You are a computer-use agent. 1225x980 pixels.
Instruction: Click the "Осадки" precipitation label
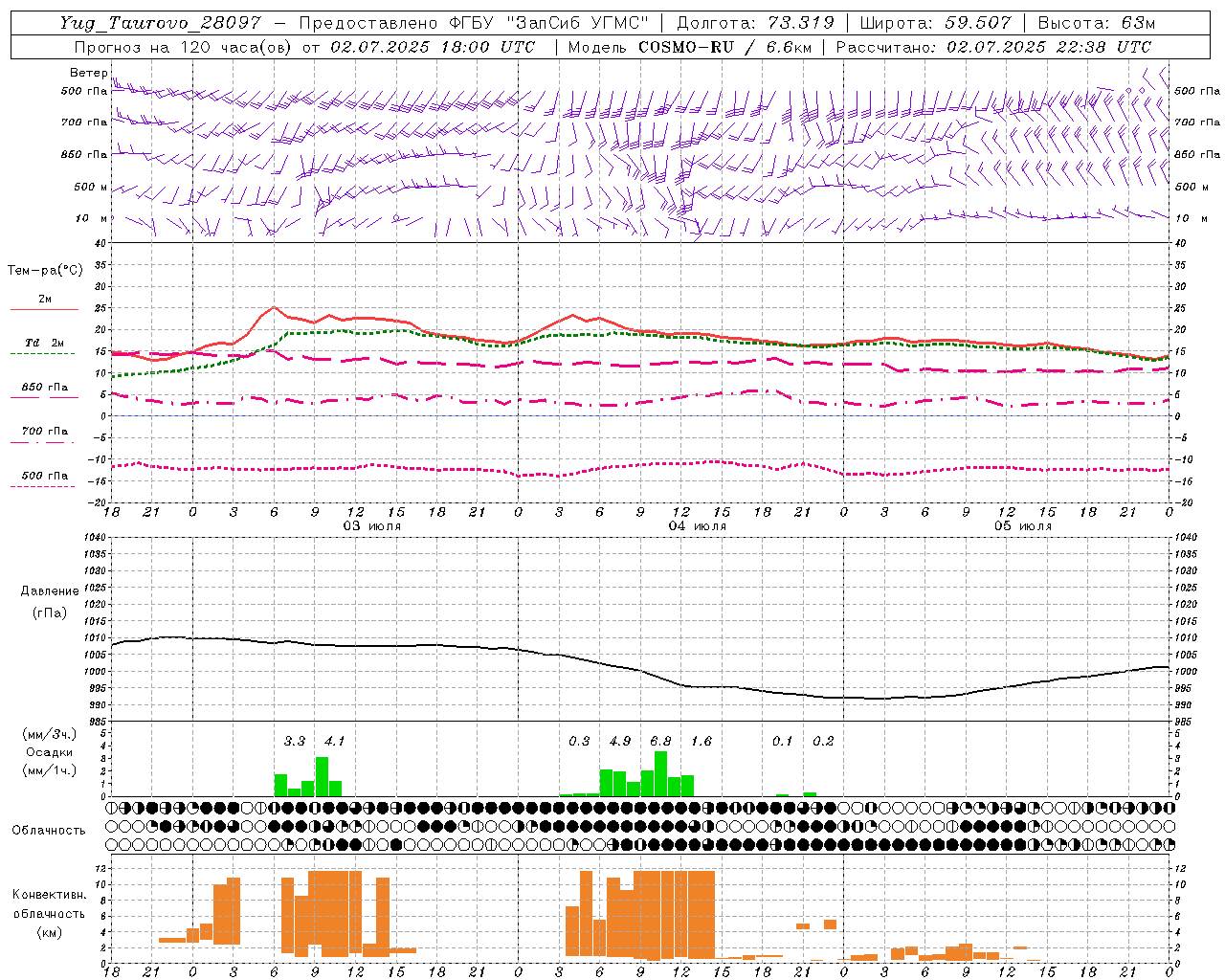50,752
